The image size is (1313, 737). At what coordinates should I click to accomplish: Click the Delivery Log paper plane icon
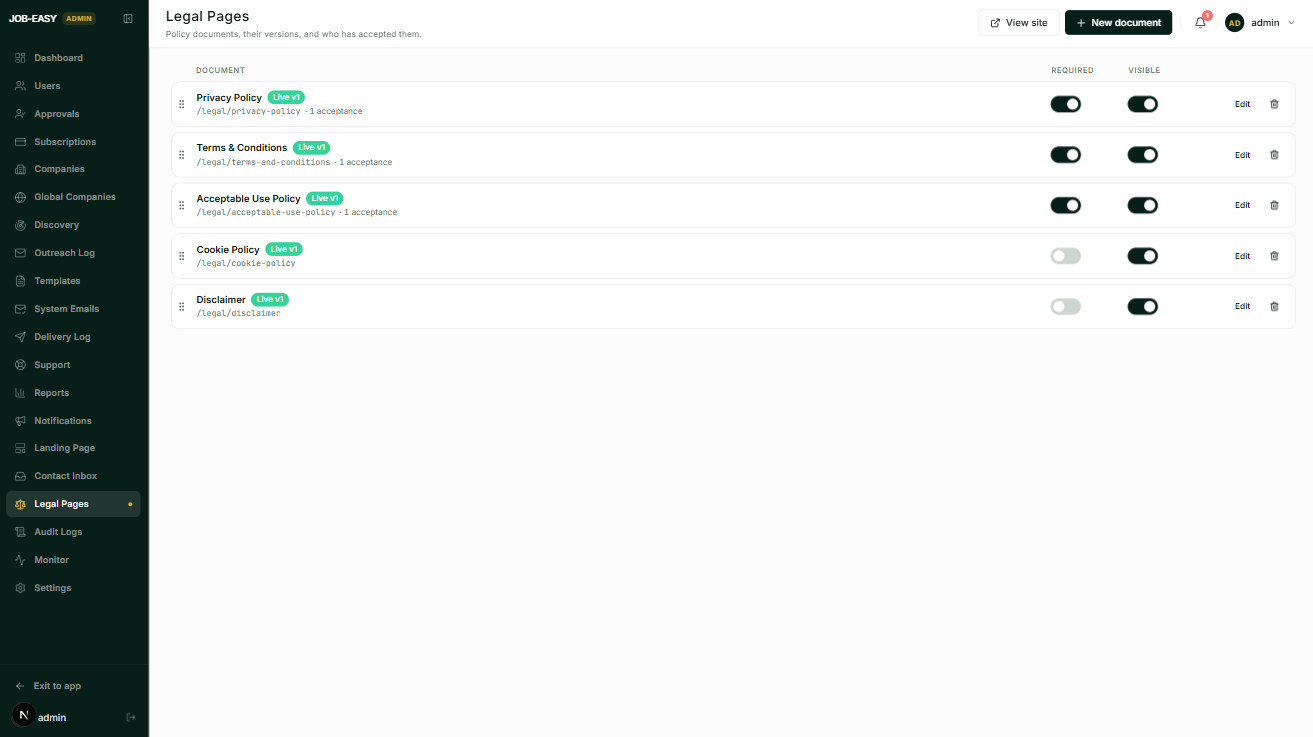click(20, 337)
